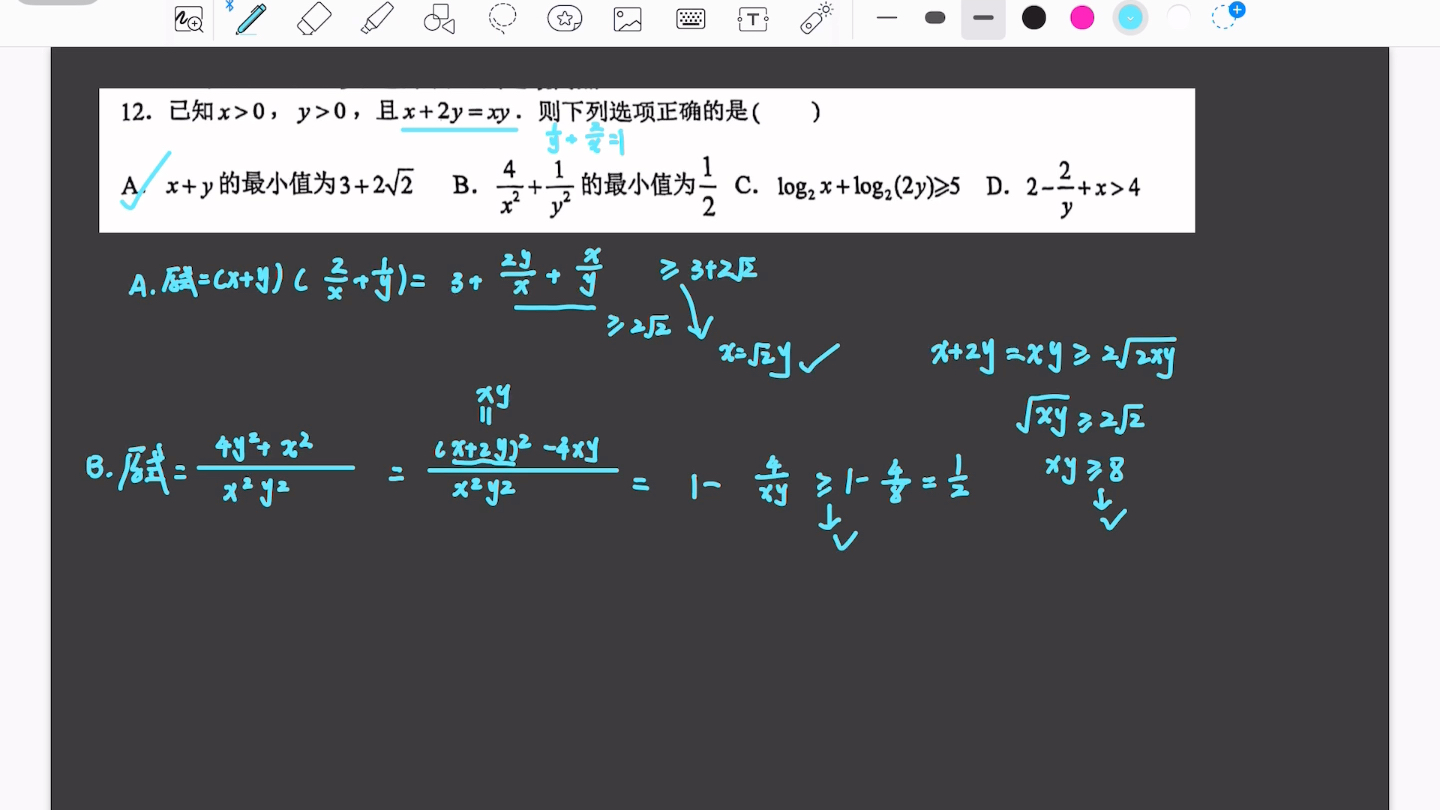Click option A's value "3+2√2"
Image resolution: width=1440 pixels, height=810 pixels.
[376, 185]
